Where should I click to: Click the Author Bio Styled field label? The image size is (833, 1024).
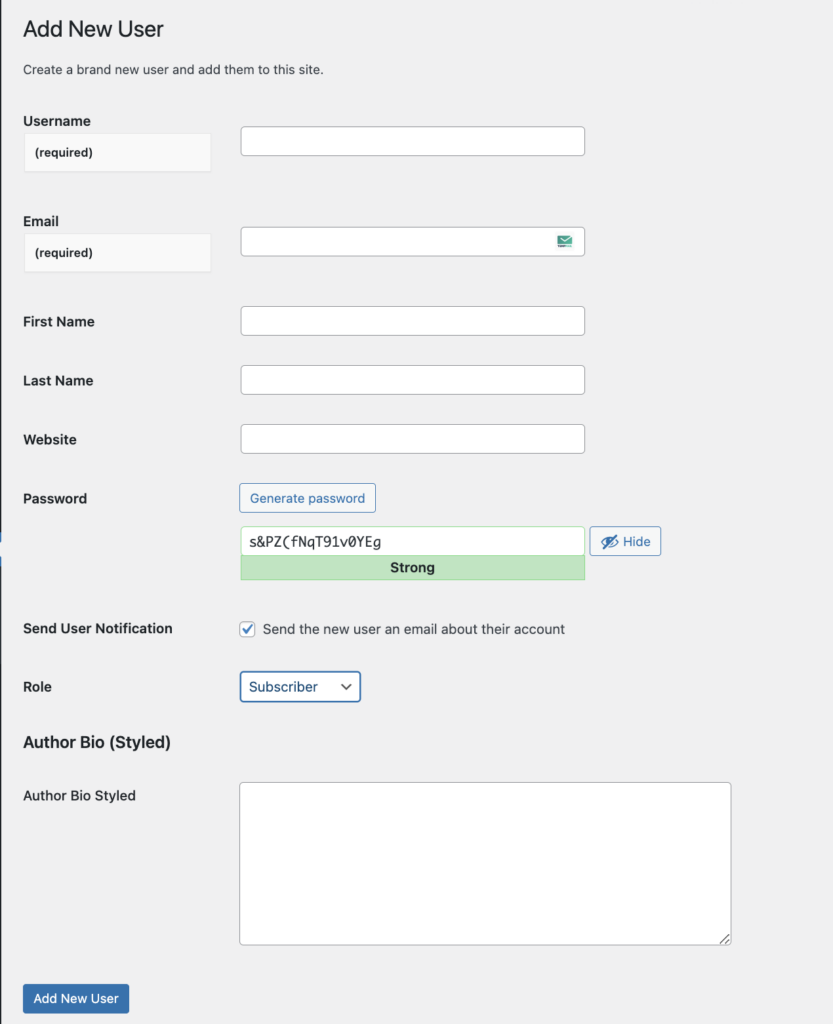click(80, 795)
